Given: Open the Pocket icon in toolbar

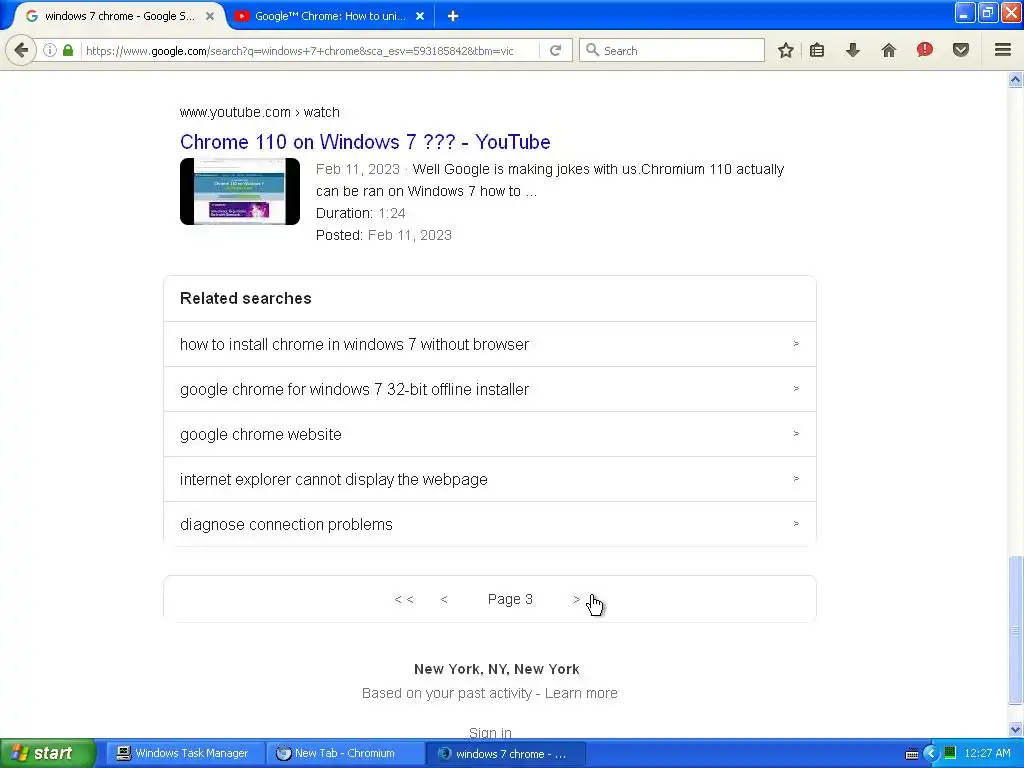Looking at the screenshot, I should pyautogui.click(x=961, y=50).
